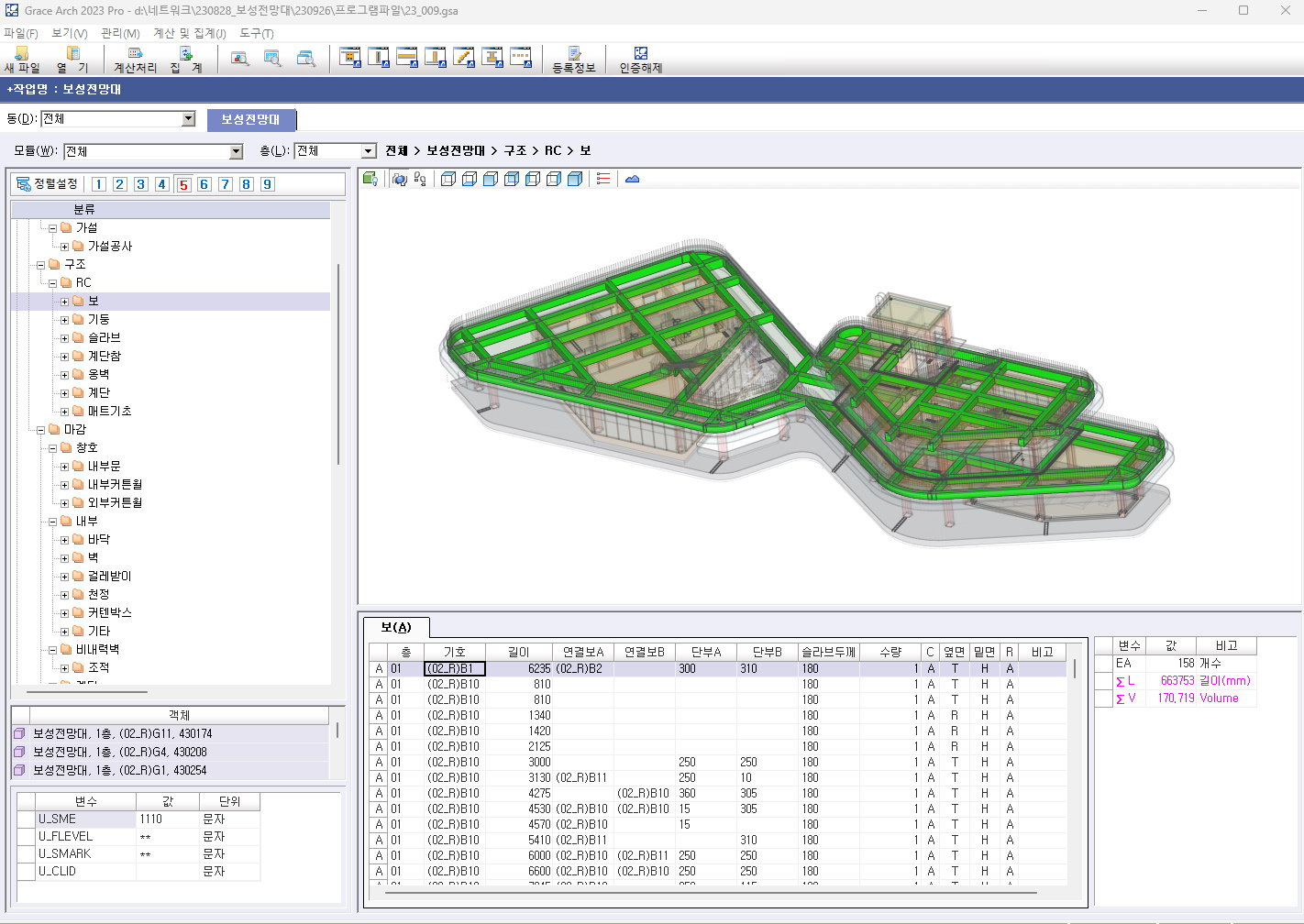This screenshot has height=924, width=1304.
Task: Switch the 3D model to right view cube
Action: [554, 179]
